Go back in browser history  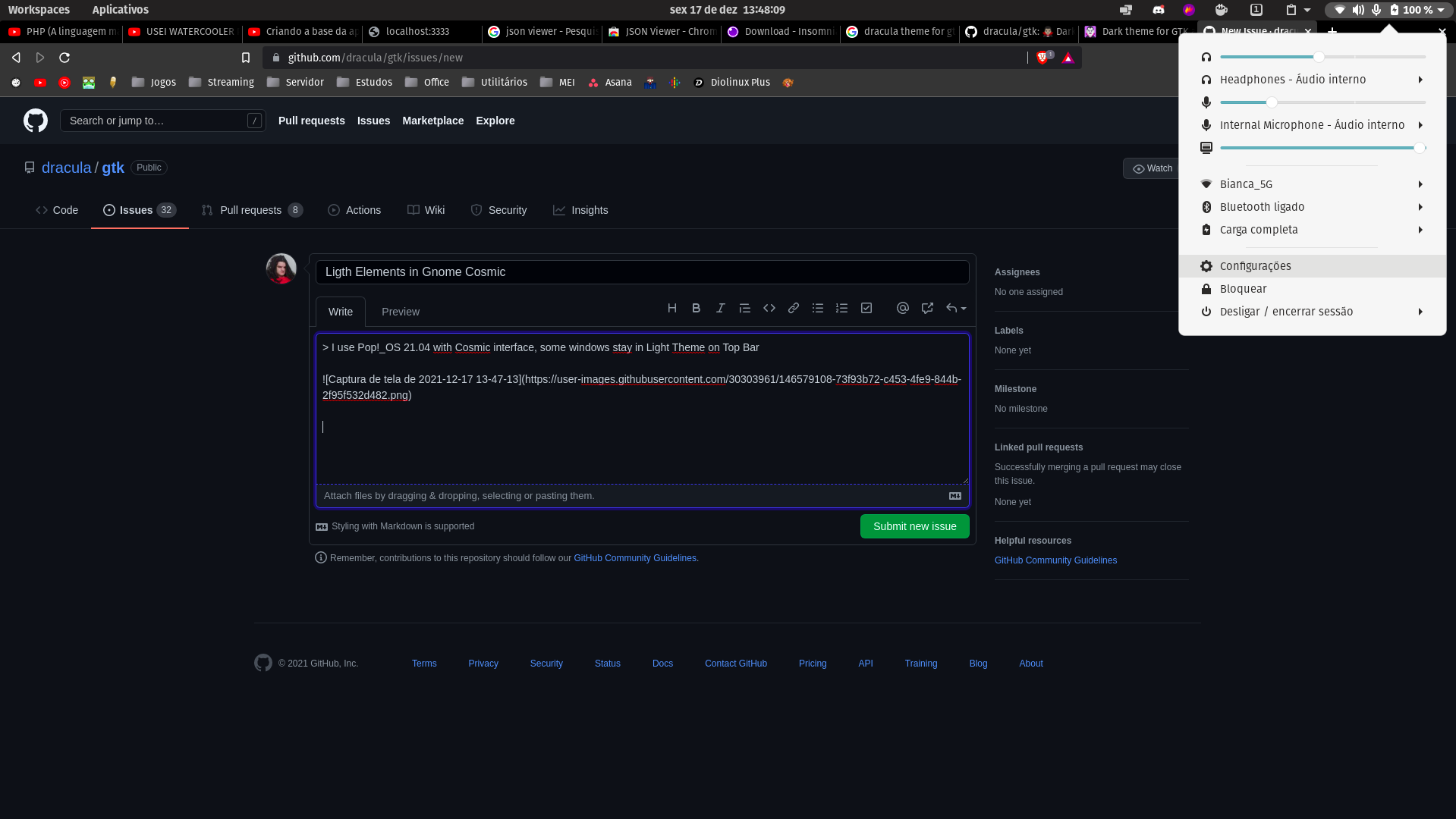[16, 58]
